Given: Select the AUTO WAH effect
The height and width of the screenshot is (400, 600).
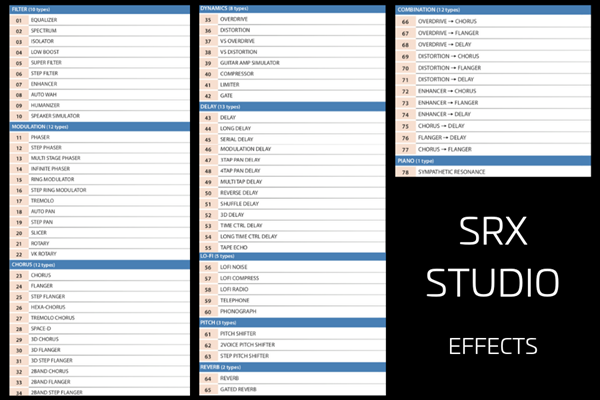Looking at the screenshot, I should 99,95.
